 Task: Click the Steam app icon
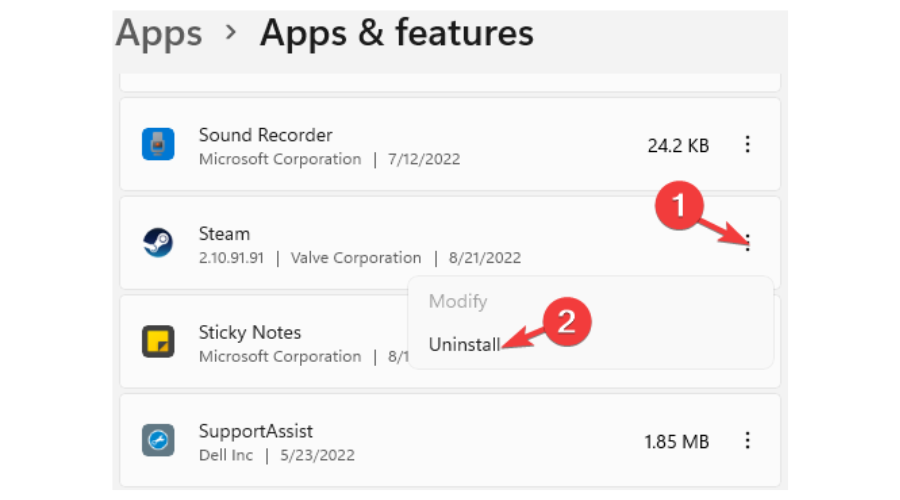(158, 242)
